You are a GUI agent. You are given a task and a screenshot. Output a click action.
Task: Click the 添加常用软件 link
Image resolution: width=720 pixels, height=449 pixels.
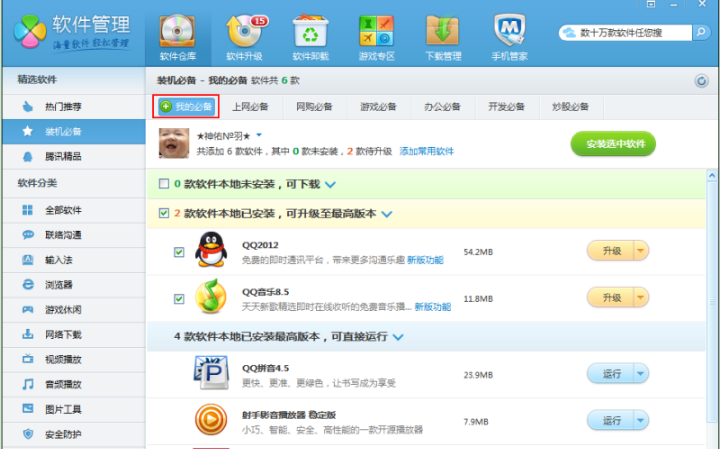coord(427,152)
